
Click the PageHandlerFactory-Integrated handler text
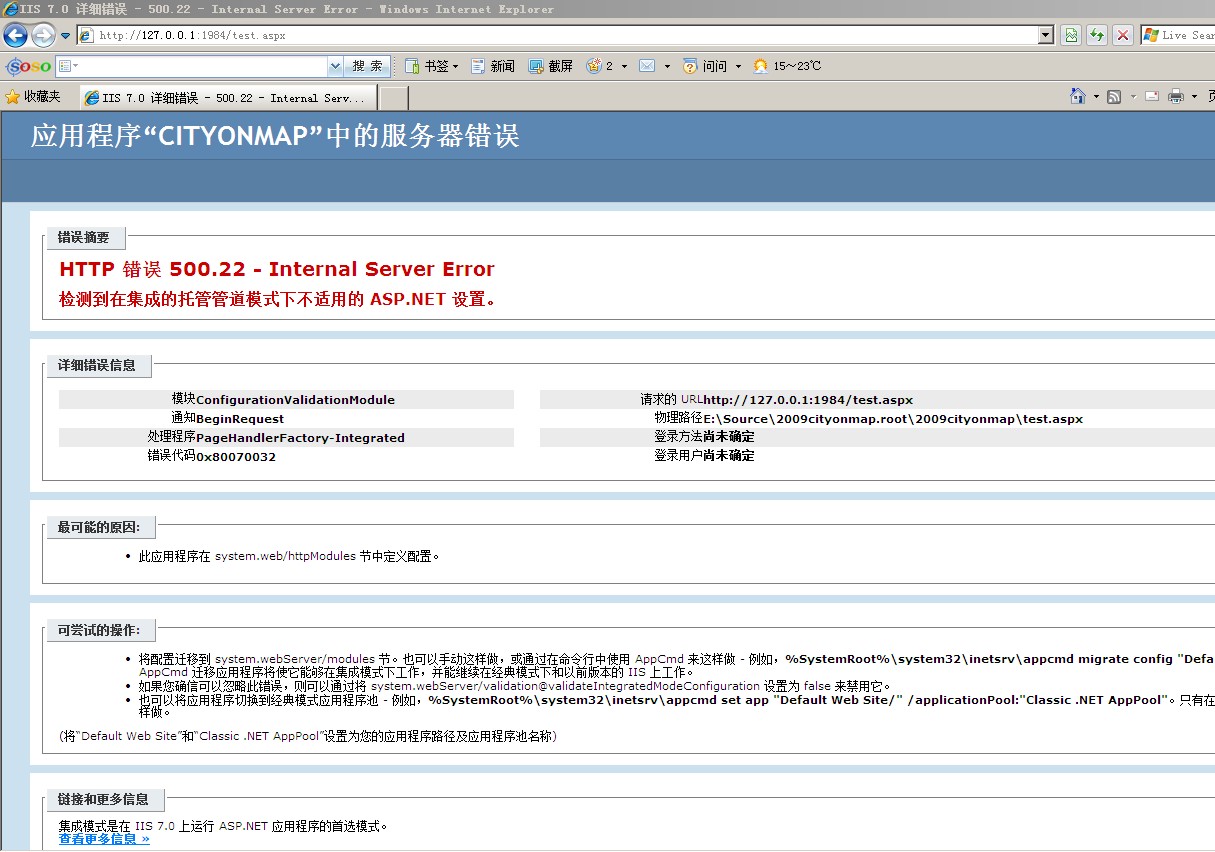[300, 438]
